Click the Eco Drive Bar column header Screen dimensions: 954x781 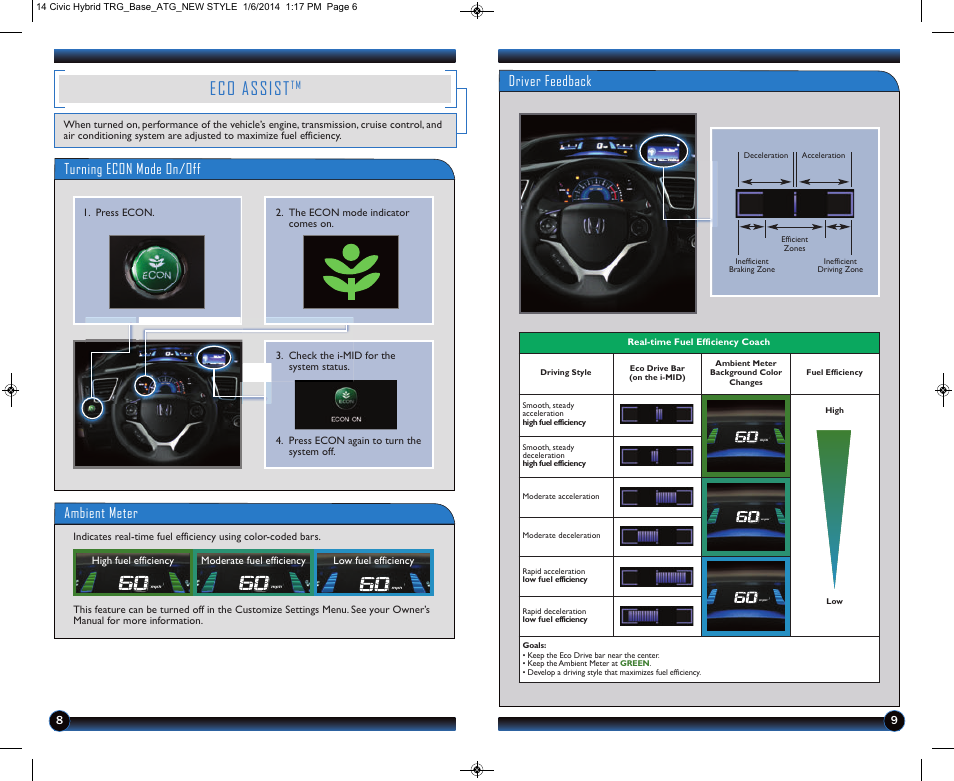657,372
